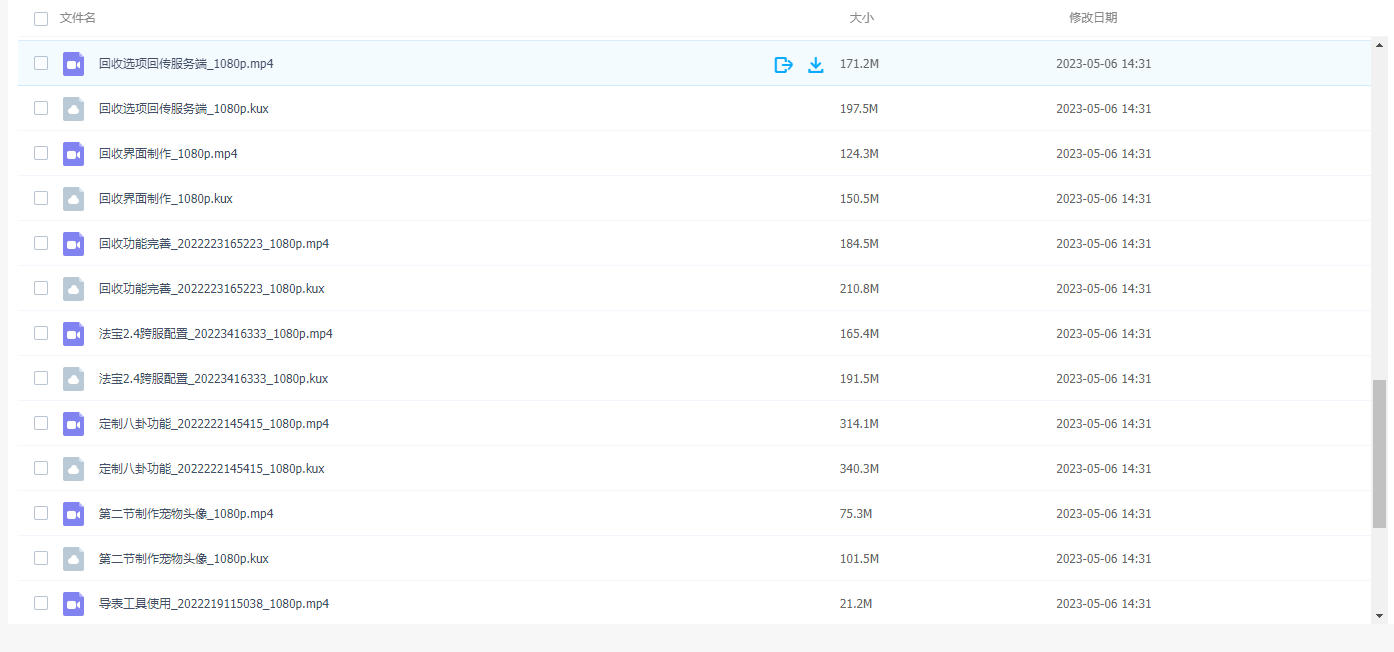
Task: Click the share icon on the first row
Action: pos(784,64)
